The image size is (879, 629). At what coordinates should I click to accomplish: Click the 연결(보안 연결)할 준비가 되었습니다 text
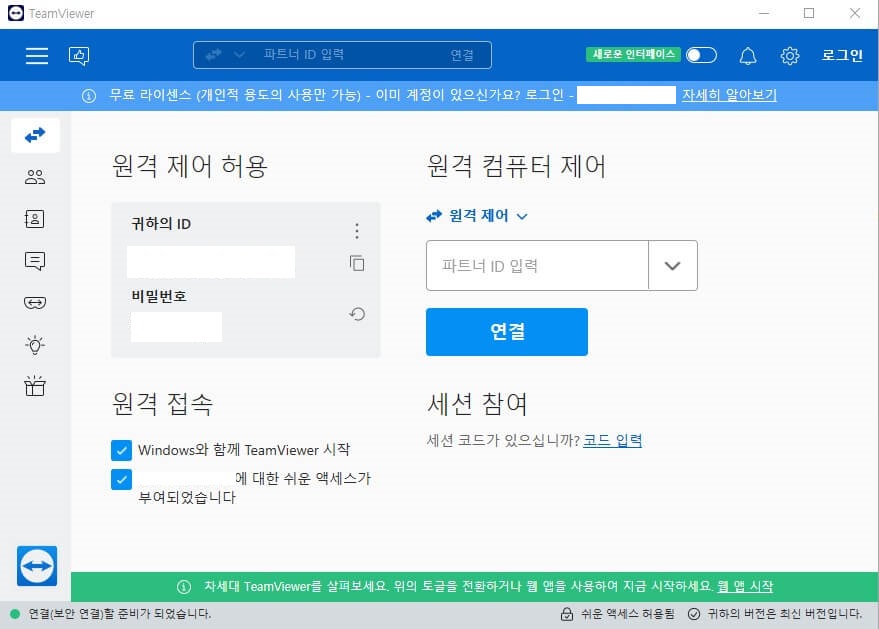pyautogui.click(x=120, y=614)
